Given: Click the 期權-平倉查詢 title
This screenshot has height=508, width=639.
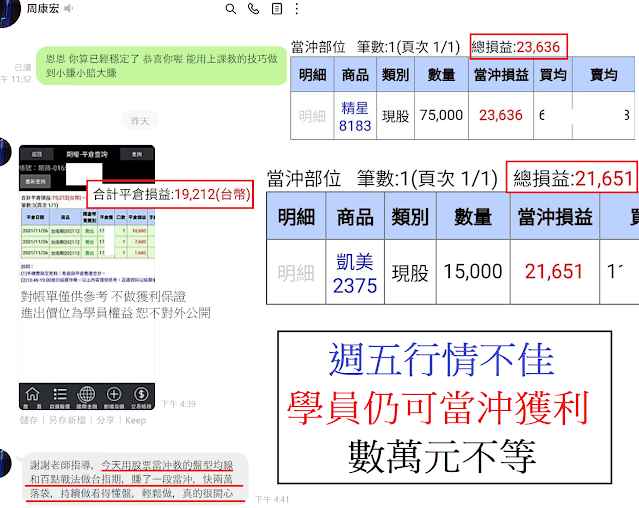Looking at the screenshot, I should click(86, 154).
